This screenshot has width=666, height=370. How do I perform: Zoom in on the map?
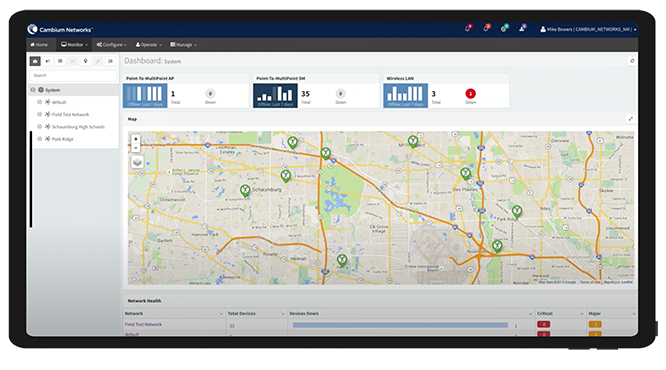point(135,139)
